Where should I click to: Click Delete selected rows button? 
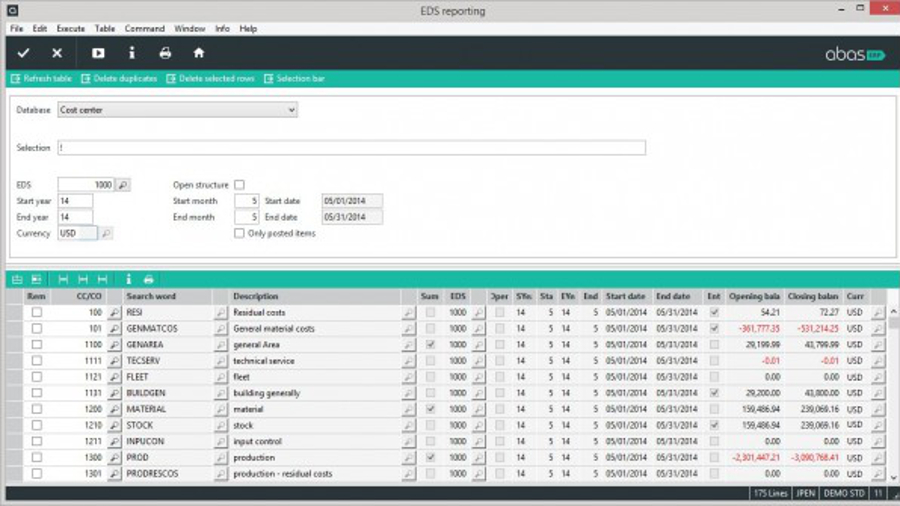[211, 79]
